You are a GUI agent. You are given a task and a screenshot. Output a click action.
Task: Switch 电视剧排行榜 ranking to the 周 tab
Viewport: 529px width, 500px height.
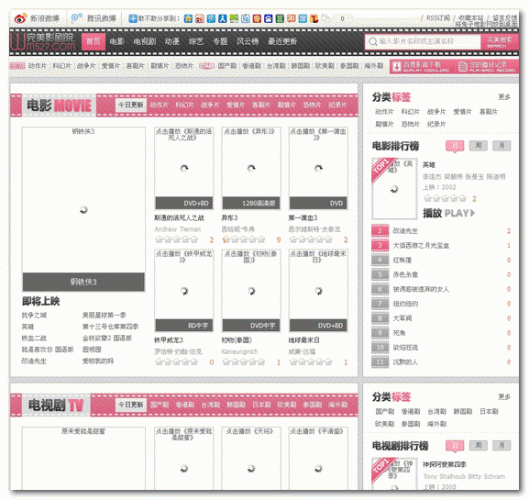[478, 445]
